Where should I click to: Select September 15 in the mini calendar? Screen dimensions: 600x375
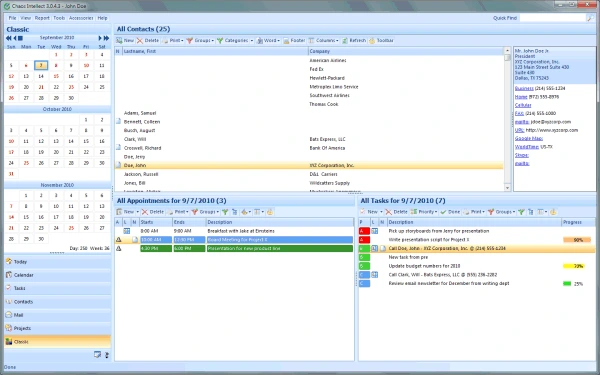pyautogui.click(x=56, y=76)
